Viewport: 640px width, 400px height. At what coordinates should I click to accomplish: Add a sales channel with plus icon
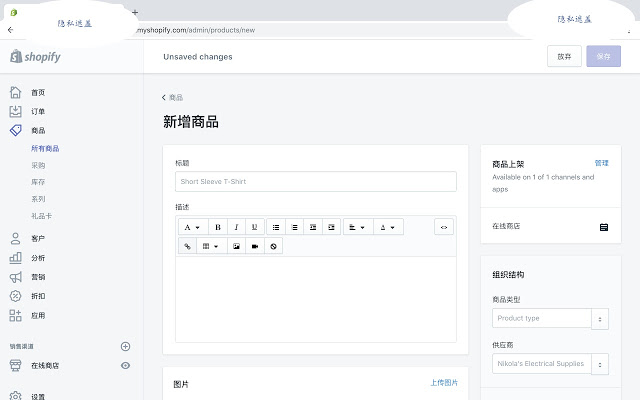[x=125, y=347]
